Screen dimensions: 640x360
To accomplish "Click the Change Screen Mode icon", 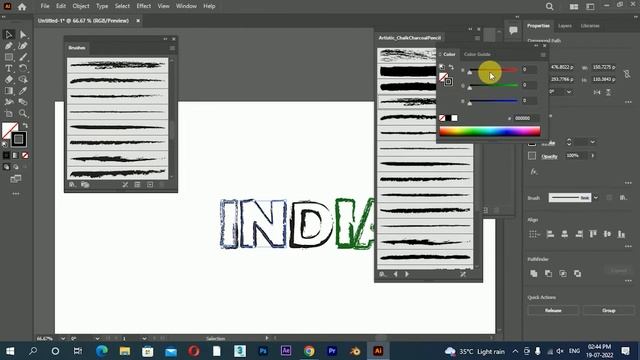I will coord(16,179).
